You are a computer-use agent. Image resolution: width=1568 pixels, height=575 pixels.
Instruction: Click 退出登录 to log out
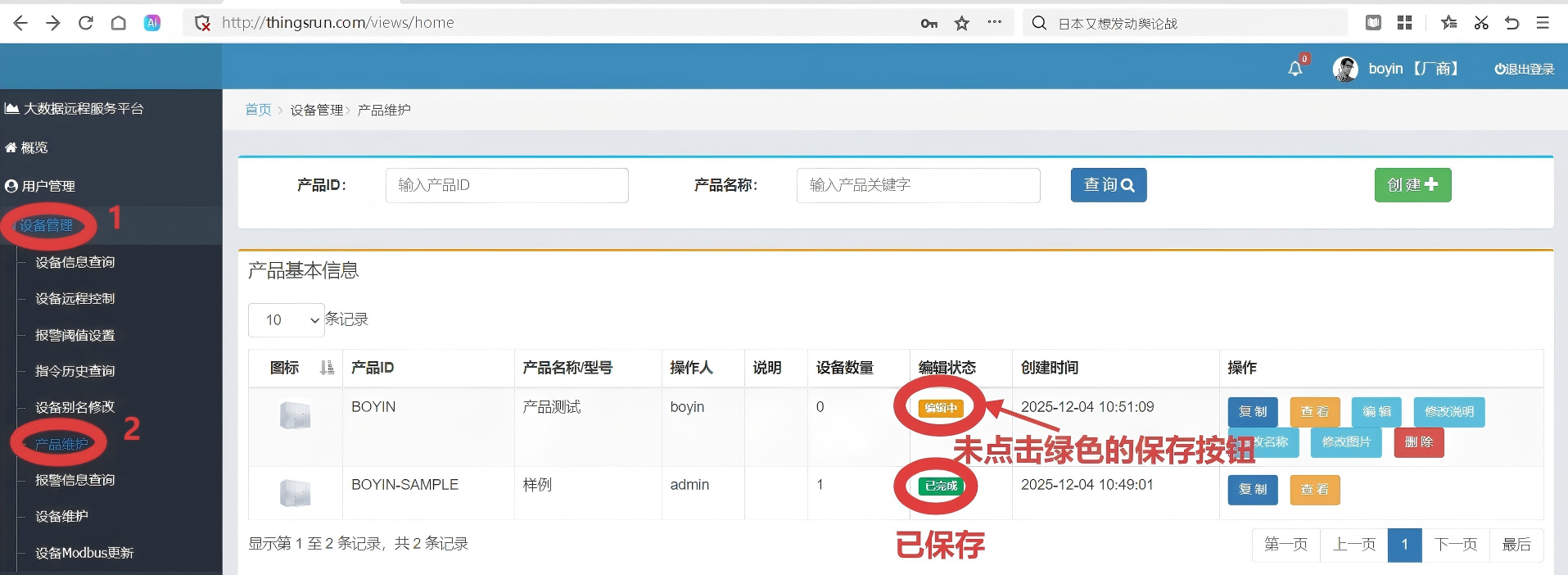point(1524,70)
